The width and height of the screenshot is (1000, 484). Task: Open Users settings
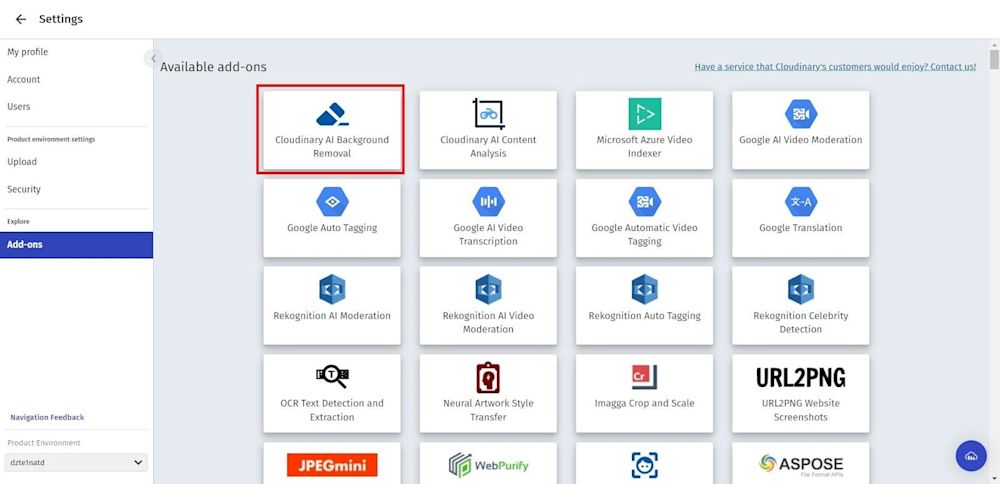(18, 106)
